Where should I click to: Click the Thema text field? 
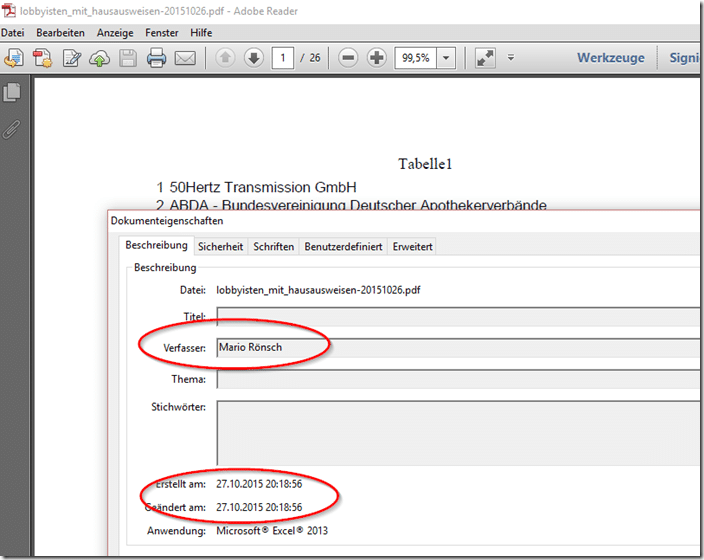458,379
